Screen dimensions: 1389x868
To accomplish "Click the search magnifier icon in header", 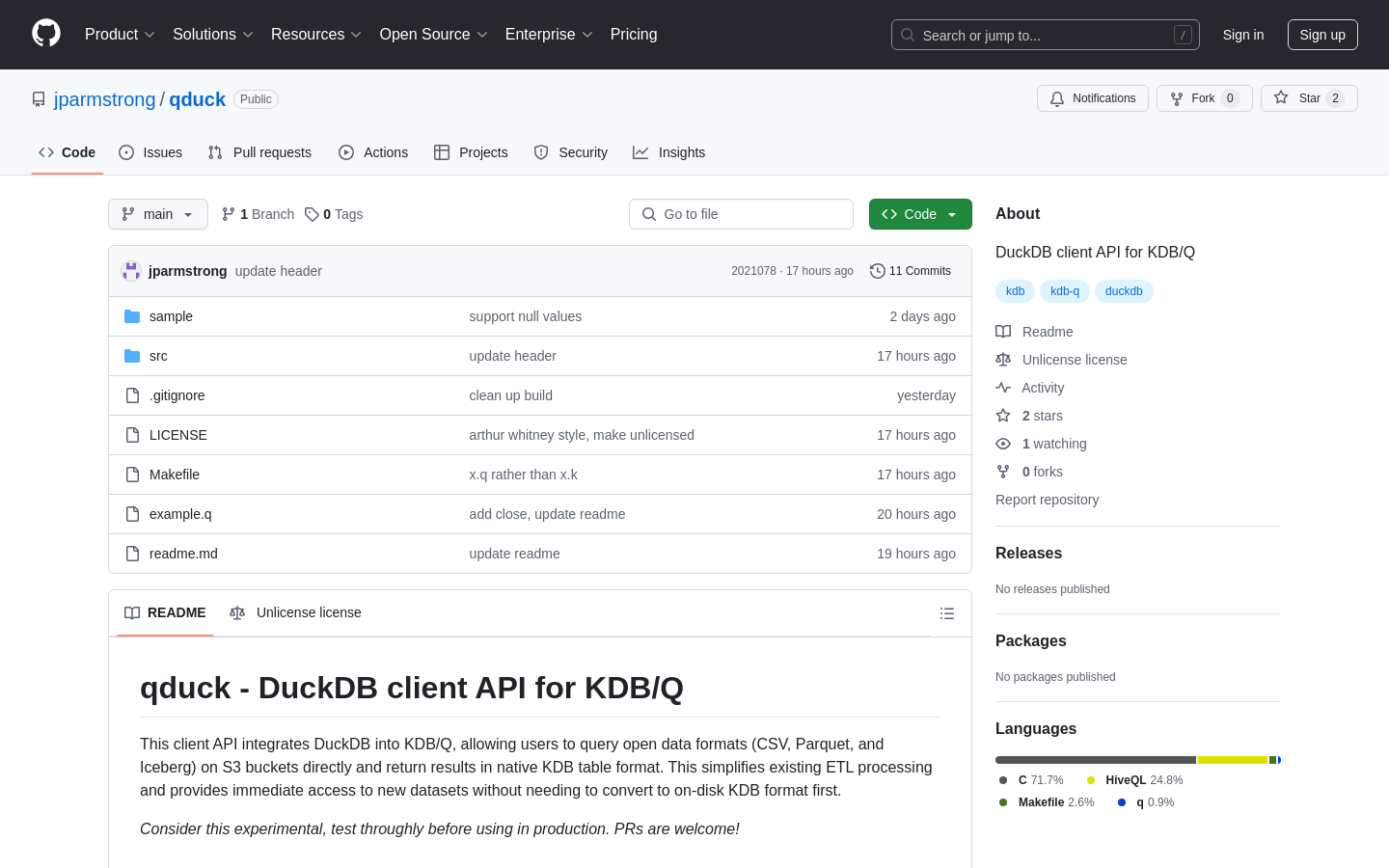I will click(908, 35).
